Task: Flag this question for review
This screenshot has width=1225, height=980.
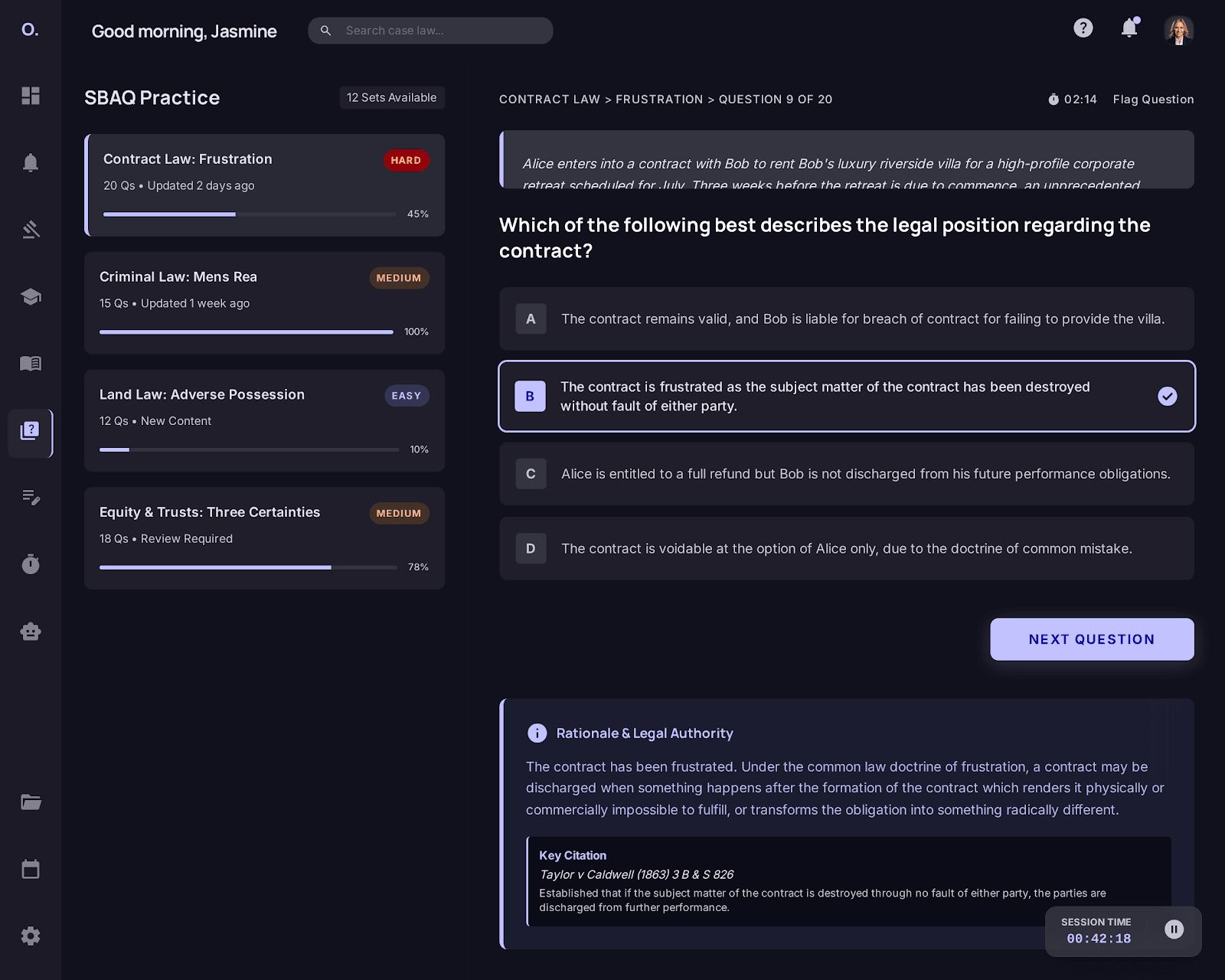Action: coord(1153,100)
